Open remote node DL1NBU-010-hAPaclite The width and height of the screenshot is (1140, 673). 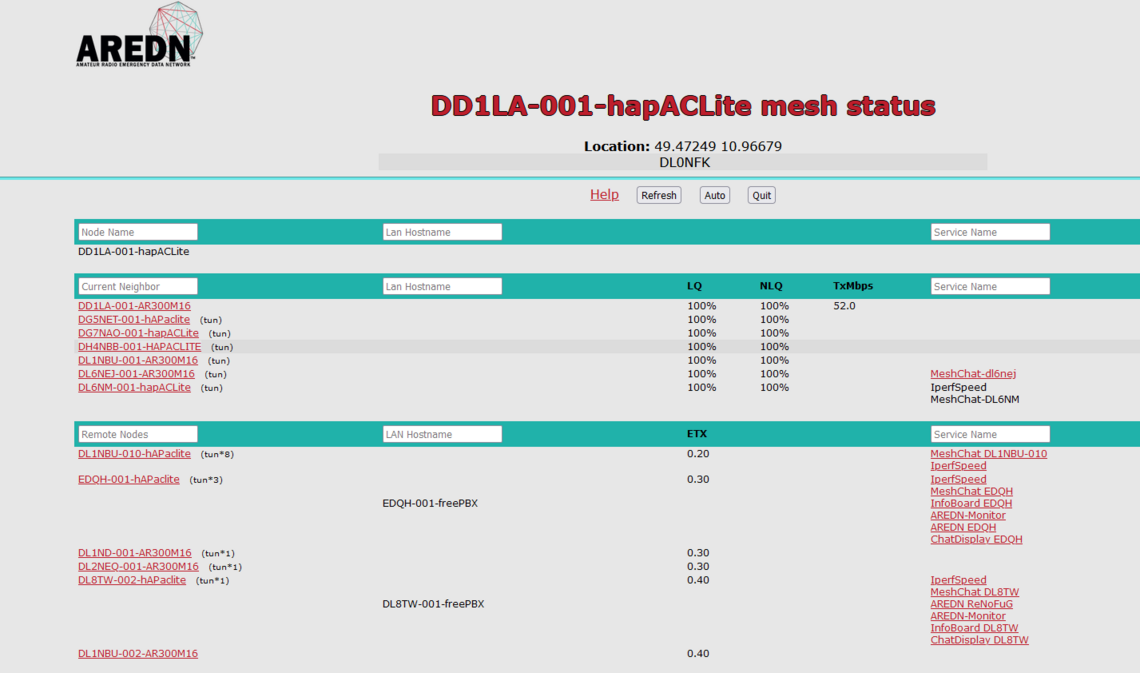click(x=135, y=454)
